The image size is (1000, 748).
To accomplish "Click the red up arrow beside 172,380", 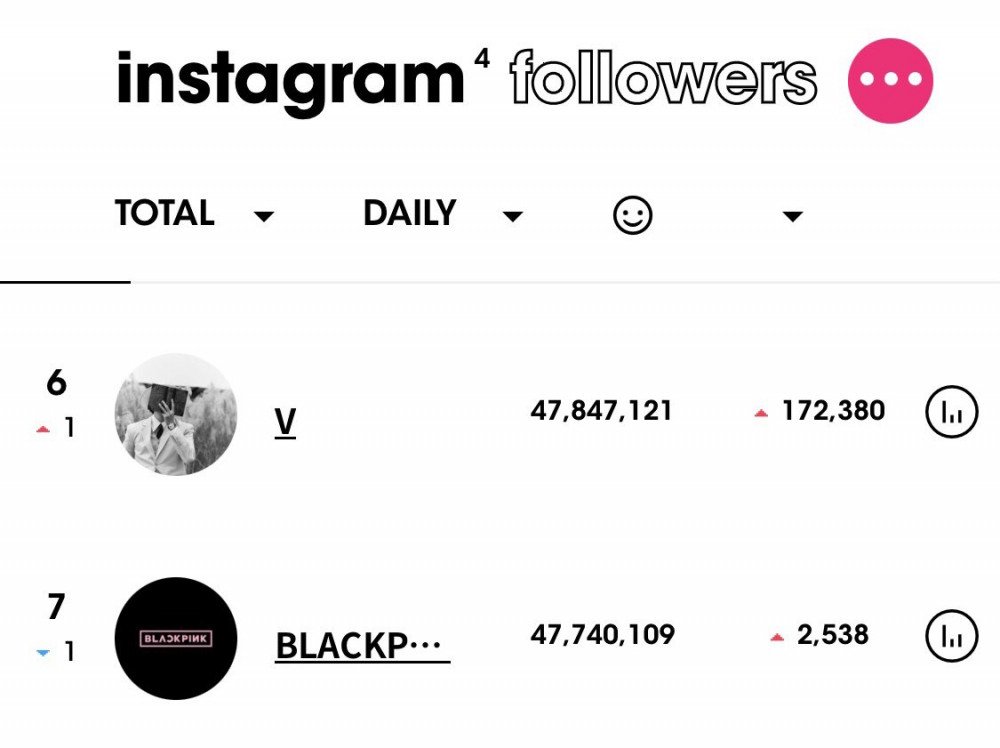I will coord(761,413).
